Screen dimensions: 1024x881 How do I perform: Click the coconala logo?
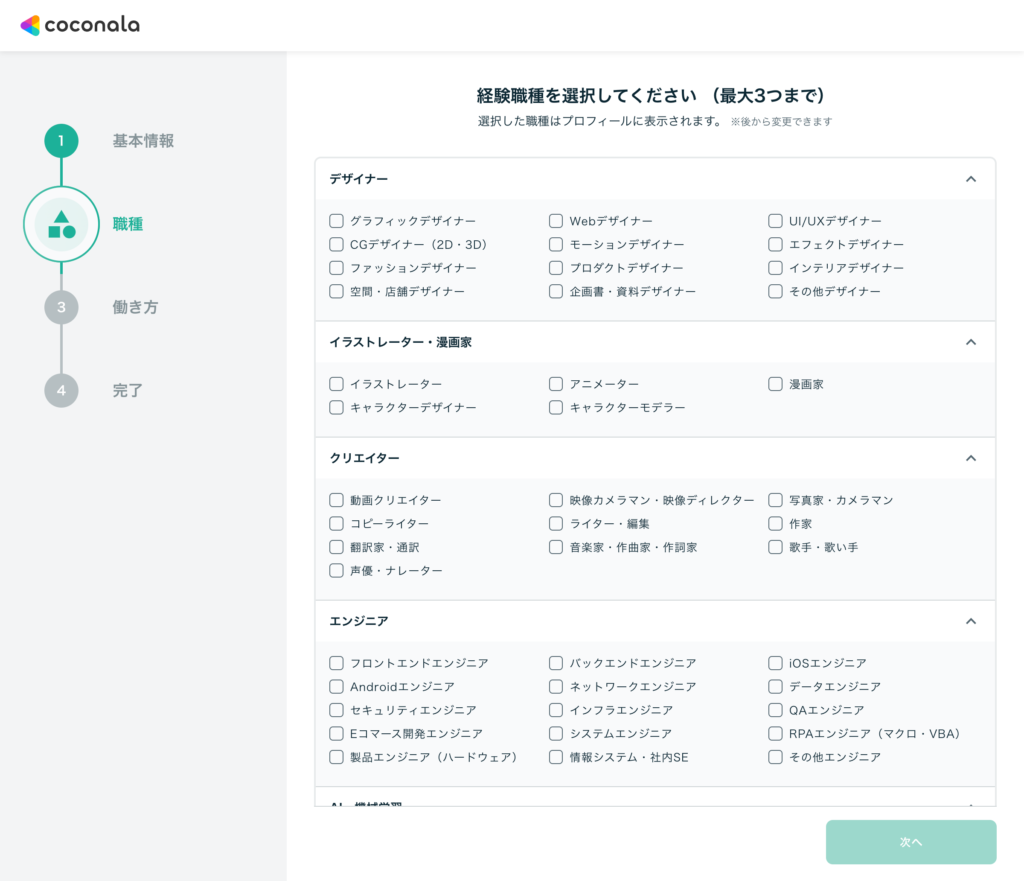(80, 25)
